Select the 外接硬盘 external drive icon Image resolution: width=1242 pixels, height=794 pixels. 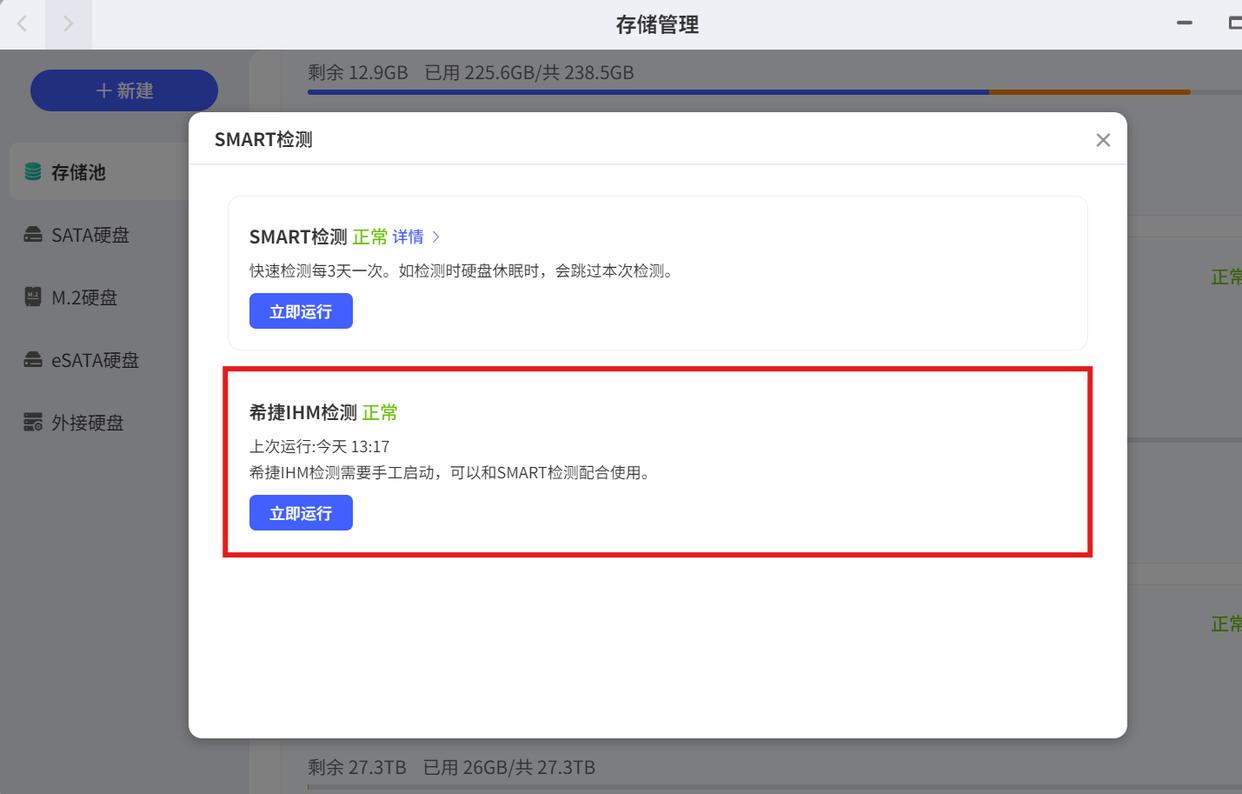[x=33, y=422]
